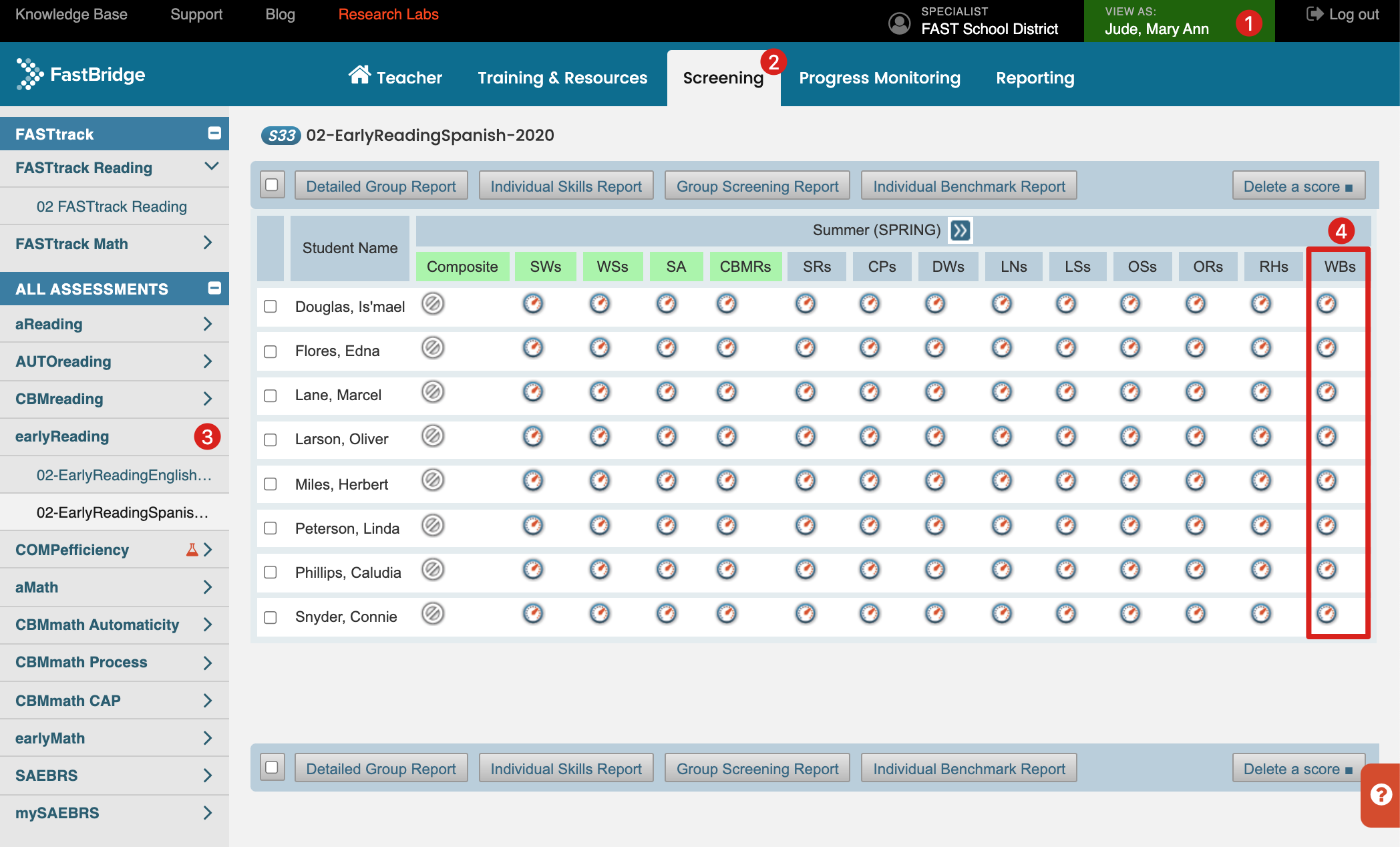Expand CBMreading assessment list
1400x847 pixels.
(208, 399)
